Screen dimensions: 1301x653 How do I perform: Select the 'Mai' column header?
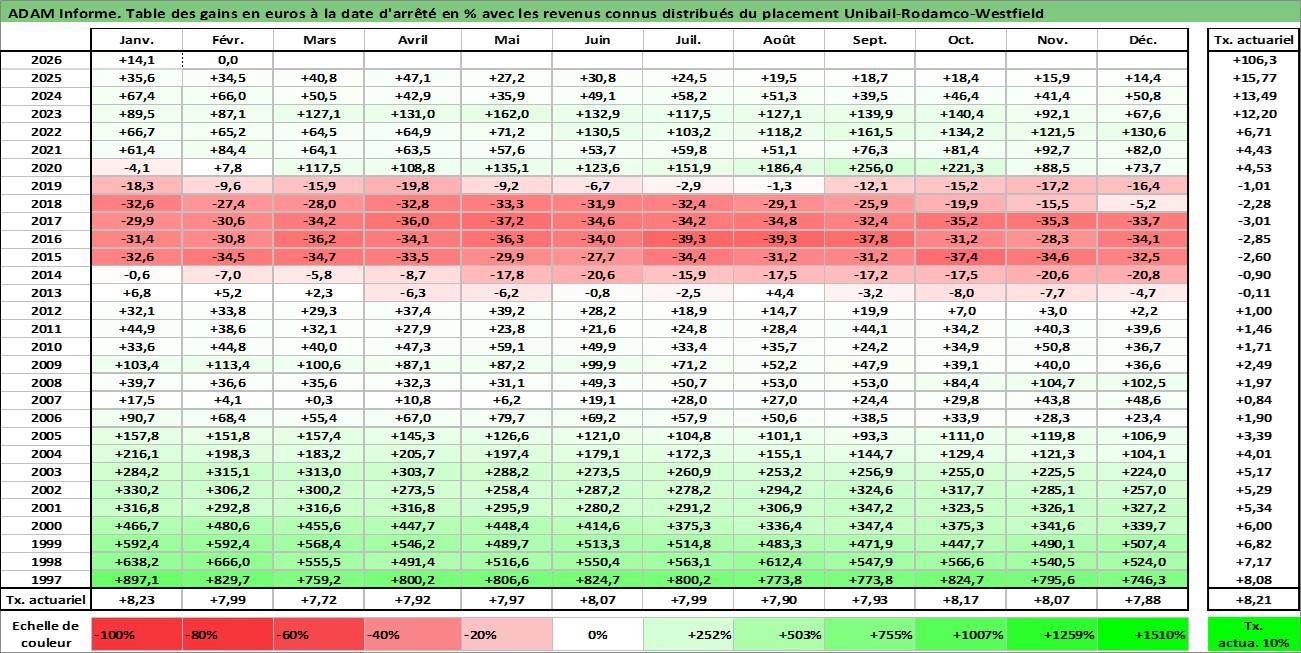pyautogui.click(x=506, y=41)
